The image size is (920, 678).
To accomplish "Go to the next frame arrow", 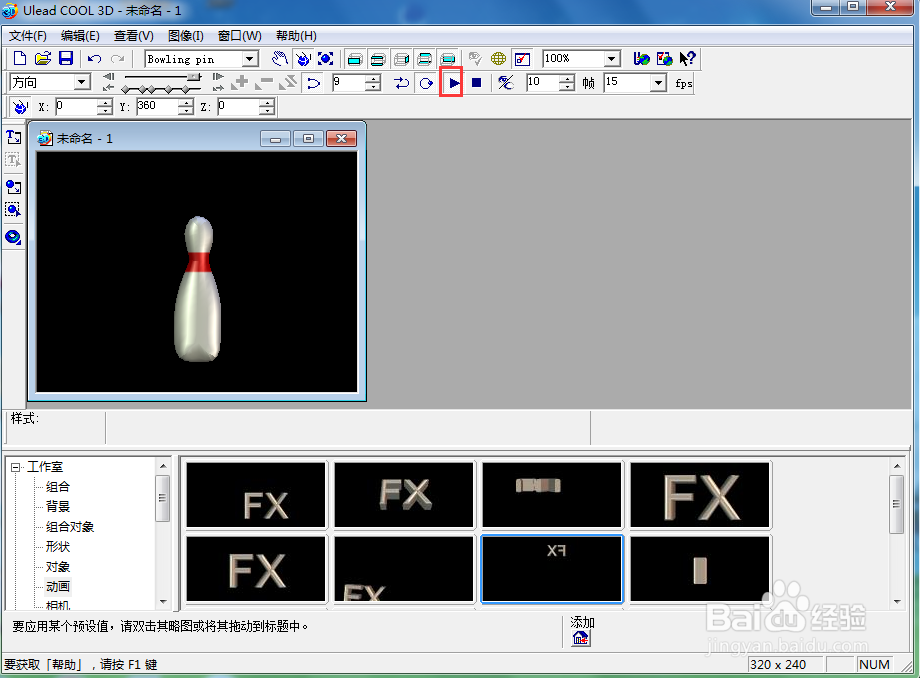I will (x=218, y=77).
